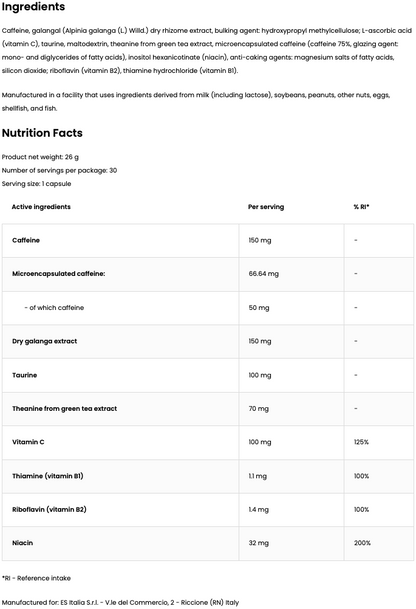Select the Thiamine (vitamin B1) label
This screenshot has width=416, height=609.
tap(48, 476)
